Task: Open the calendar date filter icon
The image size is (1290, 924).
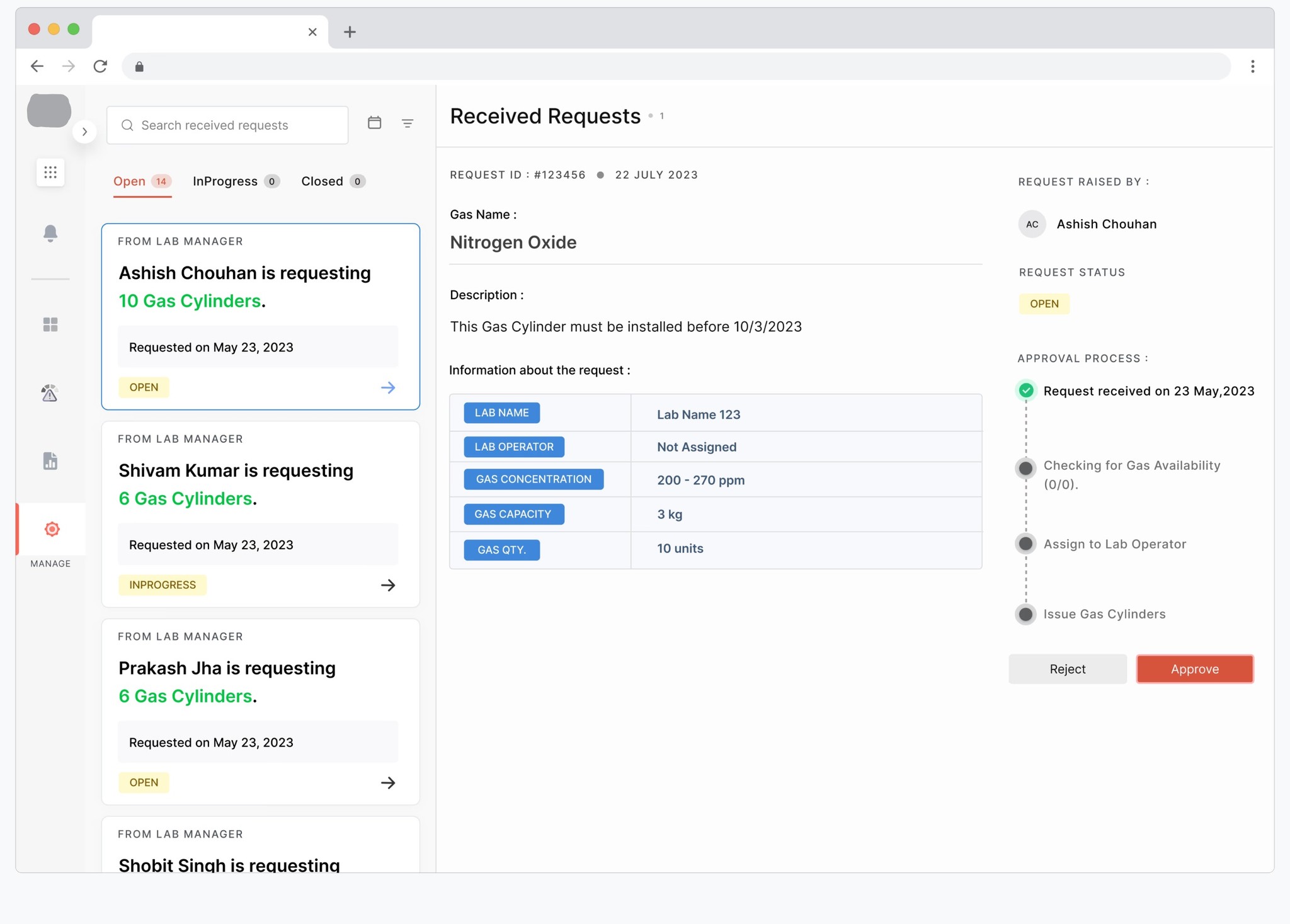Action: coord(374,123)
